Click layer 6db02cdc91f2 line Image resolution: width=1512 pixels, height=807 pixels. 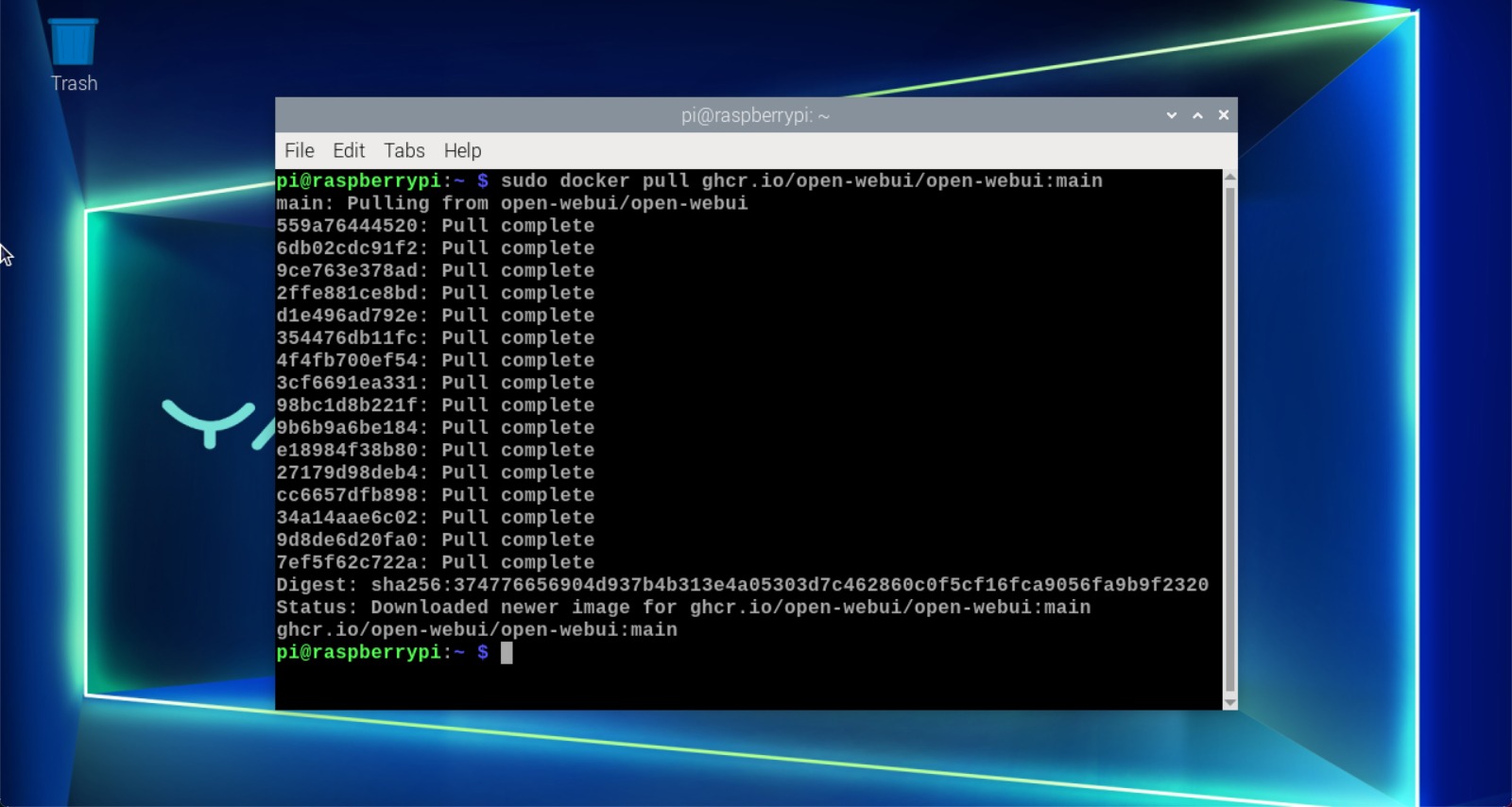tap(436, 249)
